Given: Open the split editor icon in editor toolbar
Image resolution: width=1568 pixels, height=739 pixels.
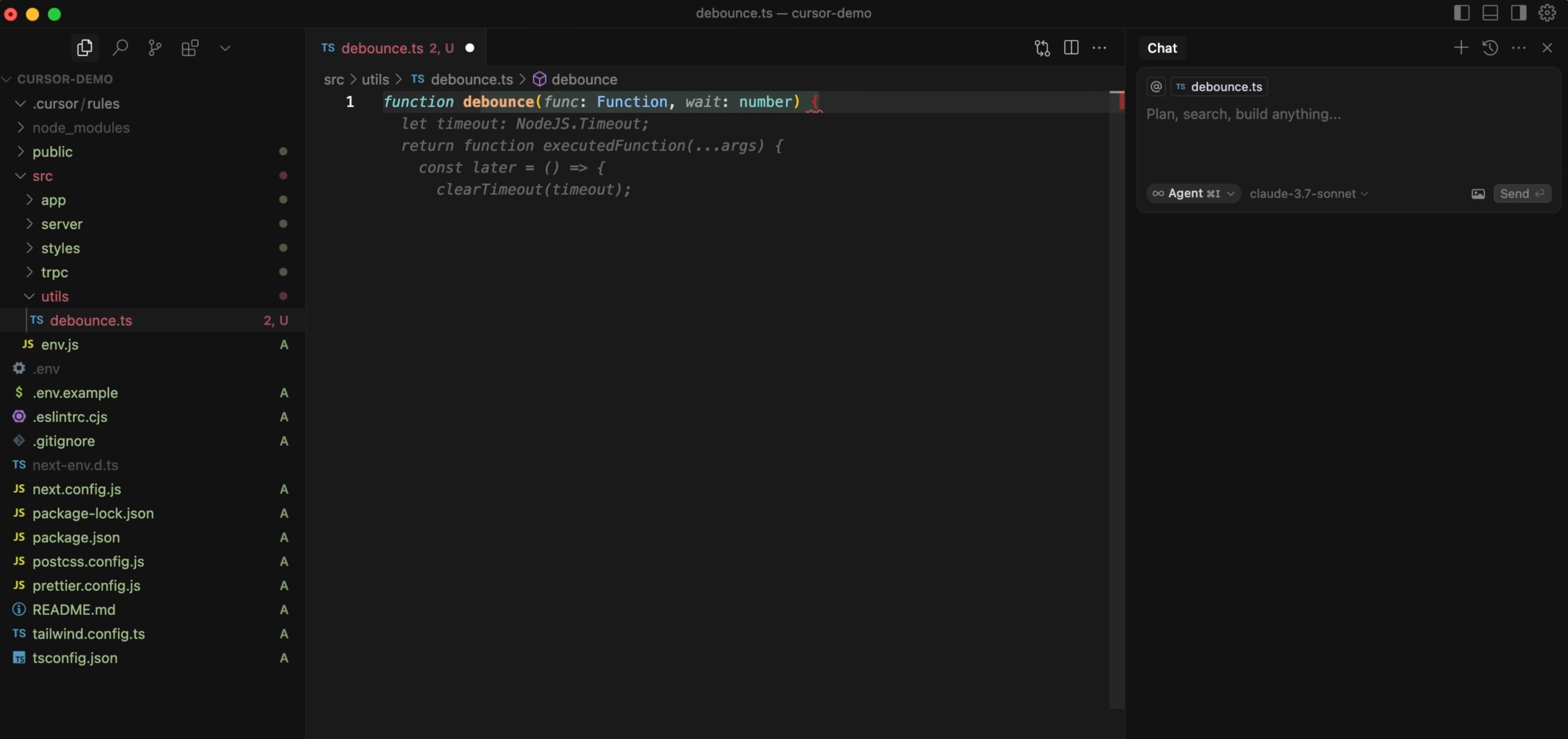Looking at the screenshot, I should [1071, 47].
